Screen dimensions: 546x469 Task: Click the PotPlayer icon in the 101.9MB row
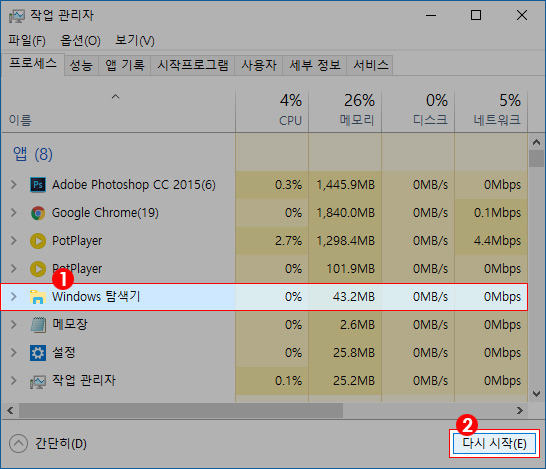(38, 269)
